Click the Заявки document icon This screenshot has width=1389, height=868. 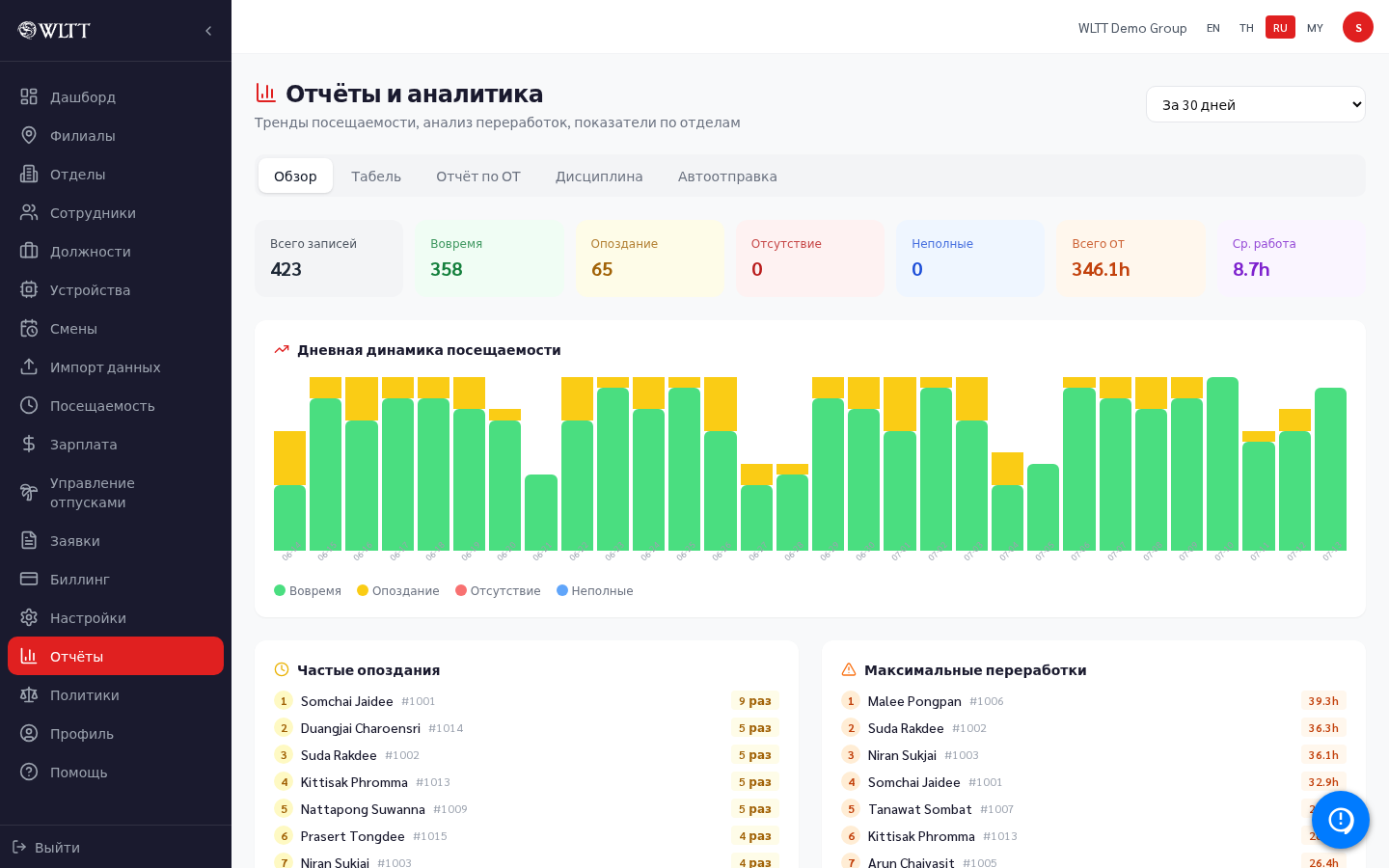(29, 540)
